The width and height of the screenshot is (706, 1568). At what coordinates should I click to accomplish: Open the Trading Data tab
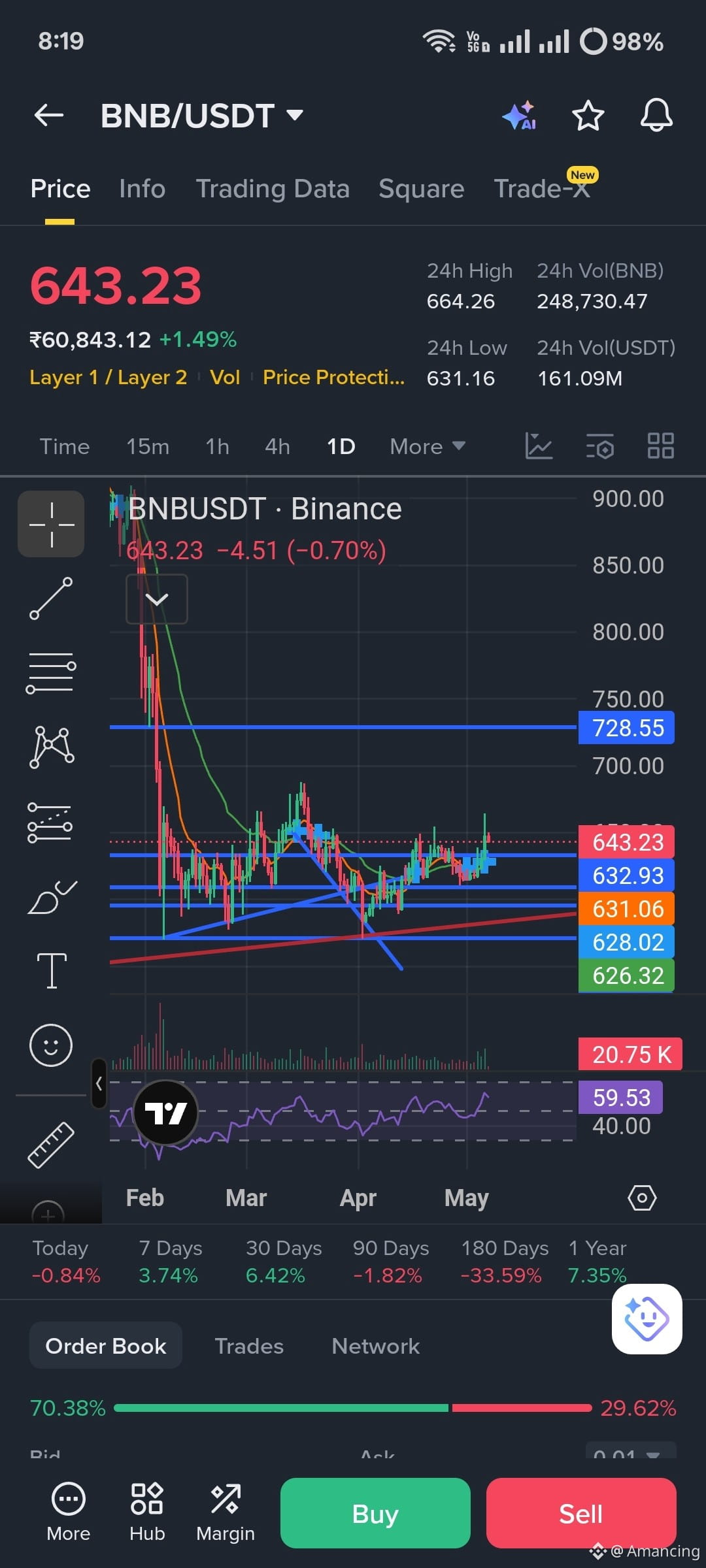[273, 189]
